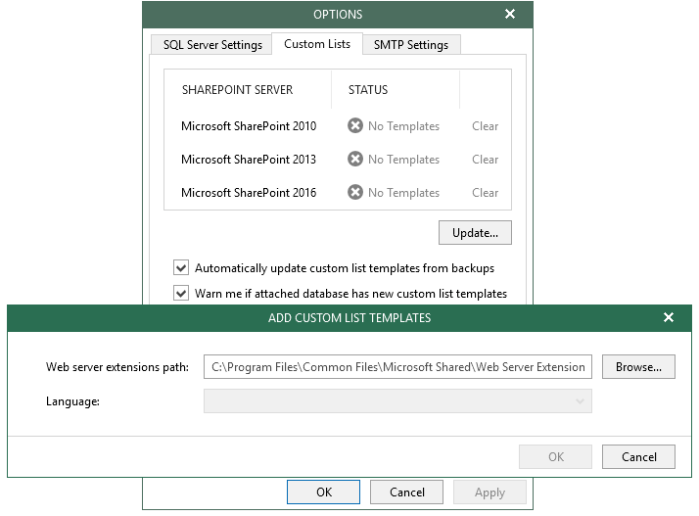Open the Language dropdown
Viewport: 699px width, 516px height.
click(398, 401)
